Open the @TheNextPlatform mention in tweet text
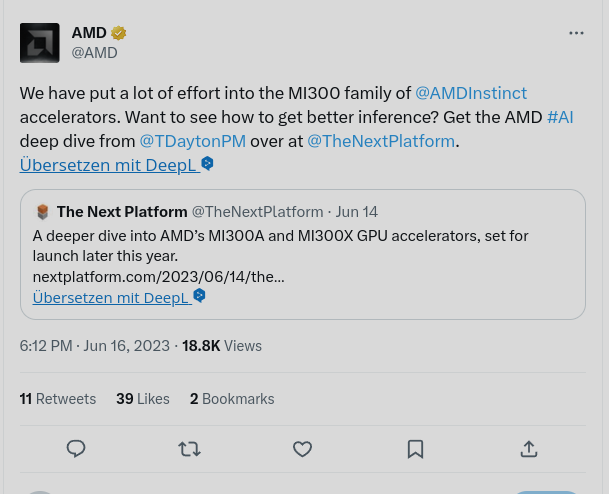This screenshot has height=494, width=609. tap(381, 141)
